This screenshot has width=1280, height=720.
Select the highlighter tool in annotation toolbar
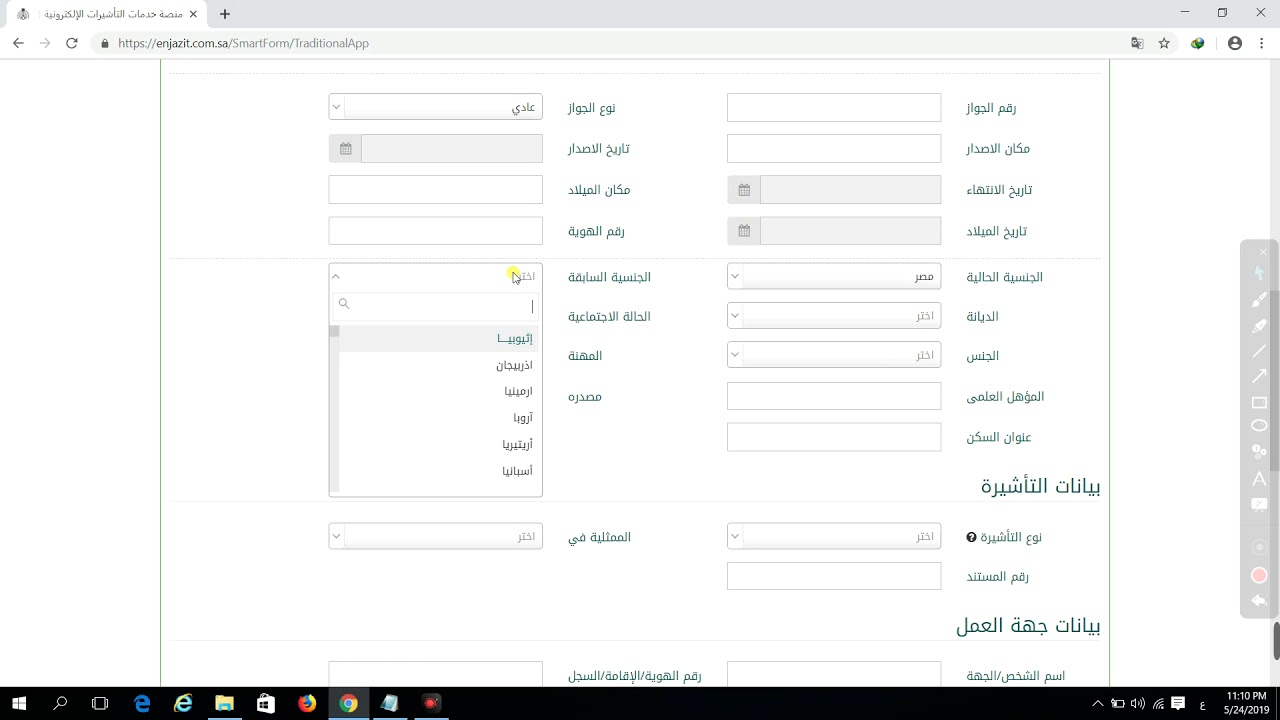click(x=1259, y=325)
